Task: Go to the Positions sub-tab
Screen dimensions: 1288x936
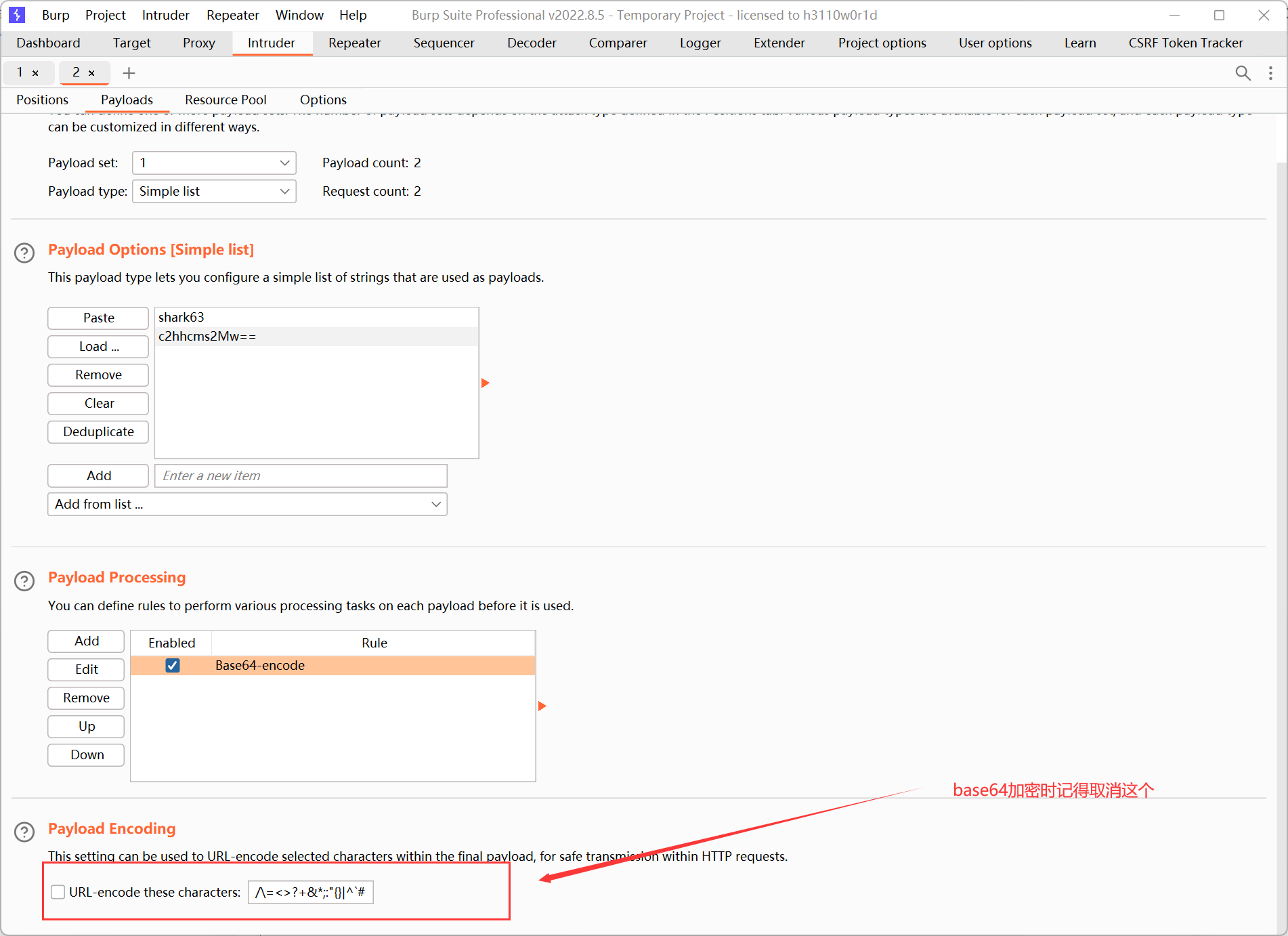Action: coord(42,100)
